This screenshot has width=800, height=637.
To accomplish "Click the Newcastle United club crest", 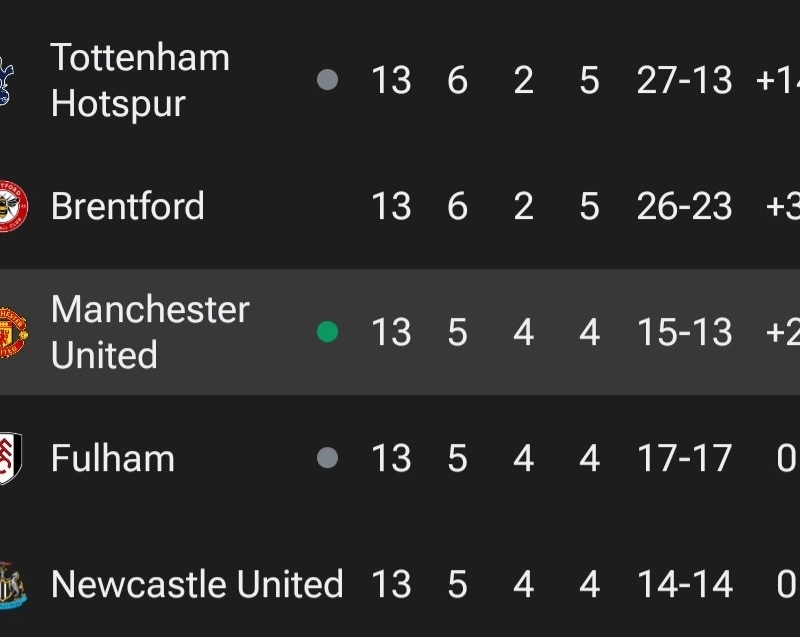I will coord(12,585).
